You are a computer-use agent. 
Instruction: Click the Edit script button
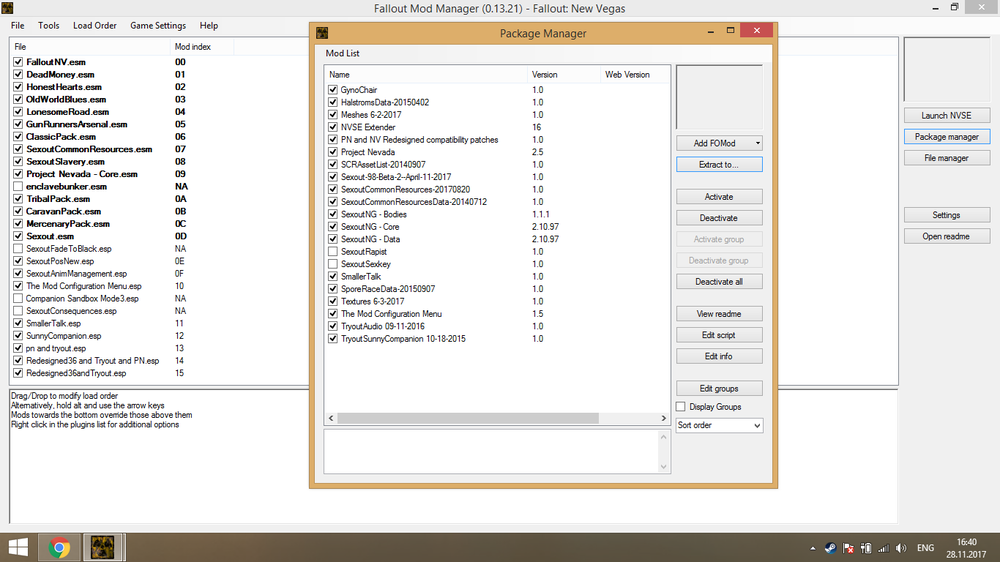click(x=719, y=335)
